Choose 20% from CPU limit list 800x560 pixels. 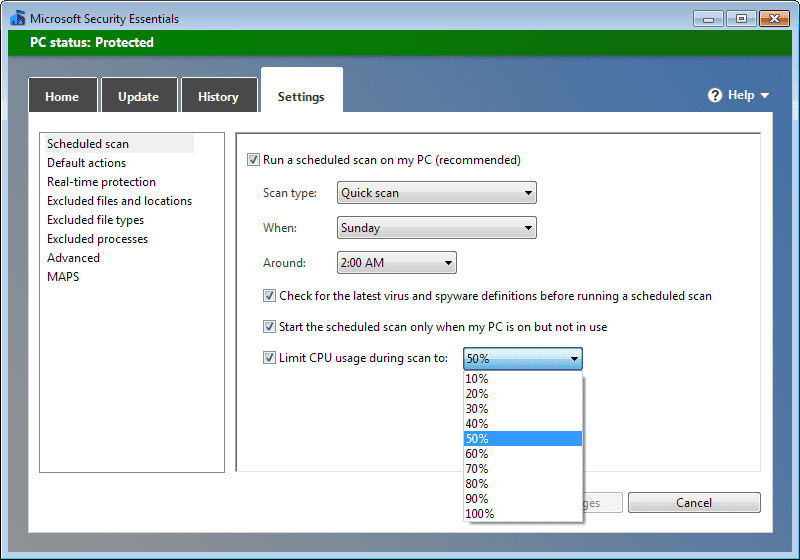[x=522, y=394]
